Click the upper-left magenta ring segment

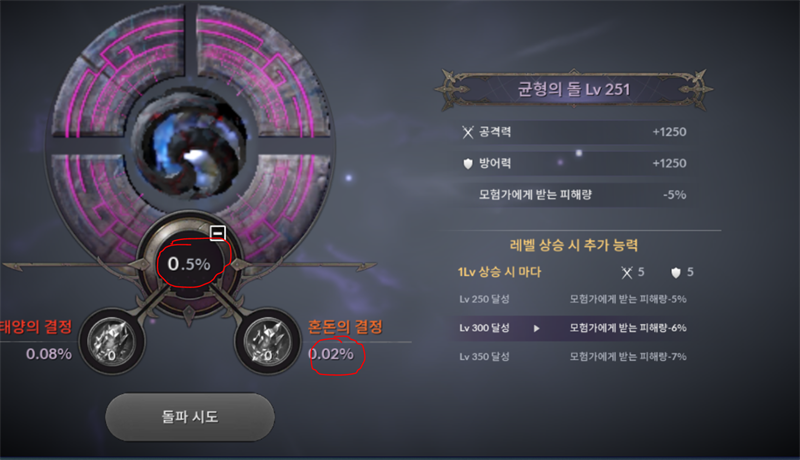tap(119, 71)
